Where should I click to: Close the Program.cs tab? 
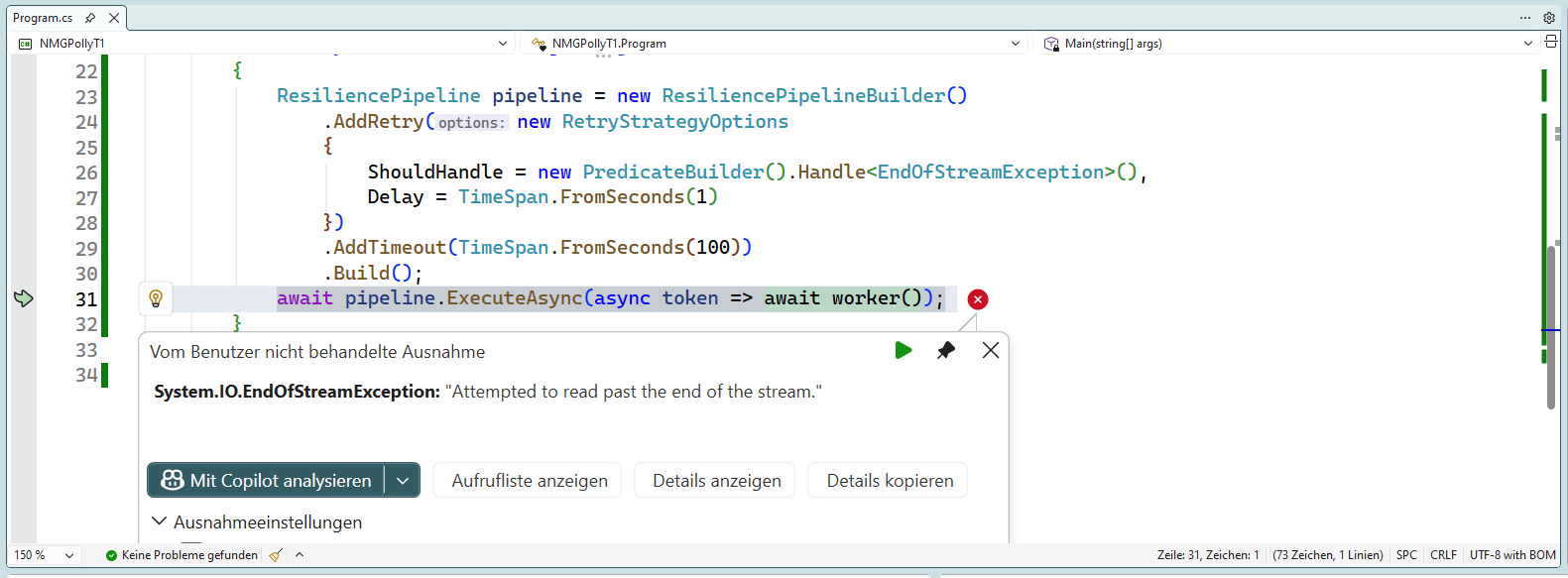tap(114, 18)
